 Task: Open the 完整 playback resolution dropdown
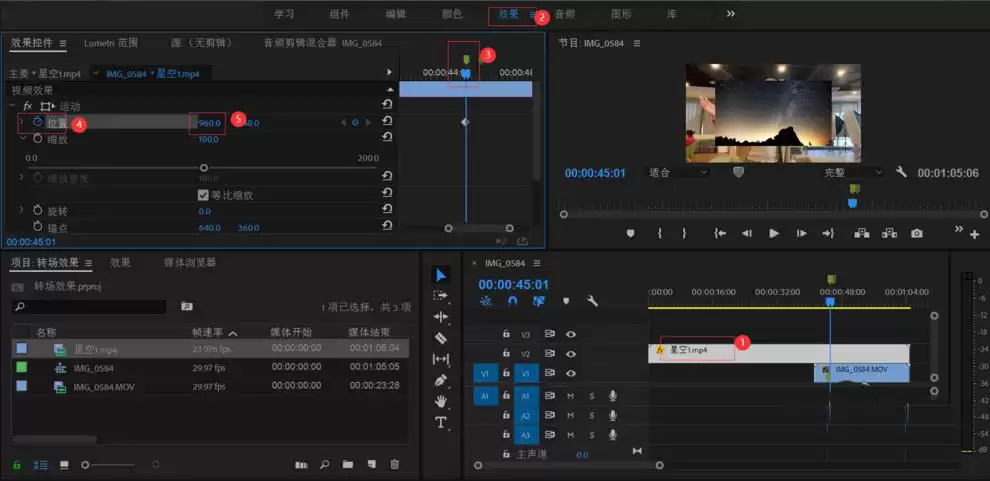pos(853,172)
